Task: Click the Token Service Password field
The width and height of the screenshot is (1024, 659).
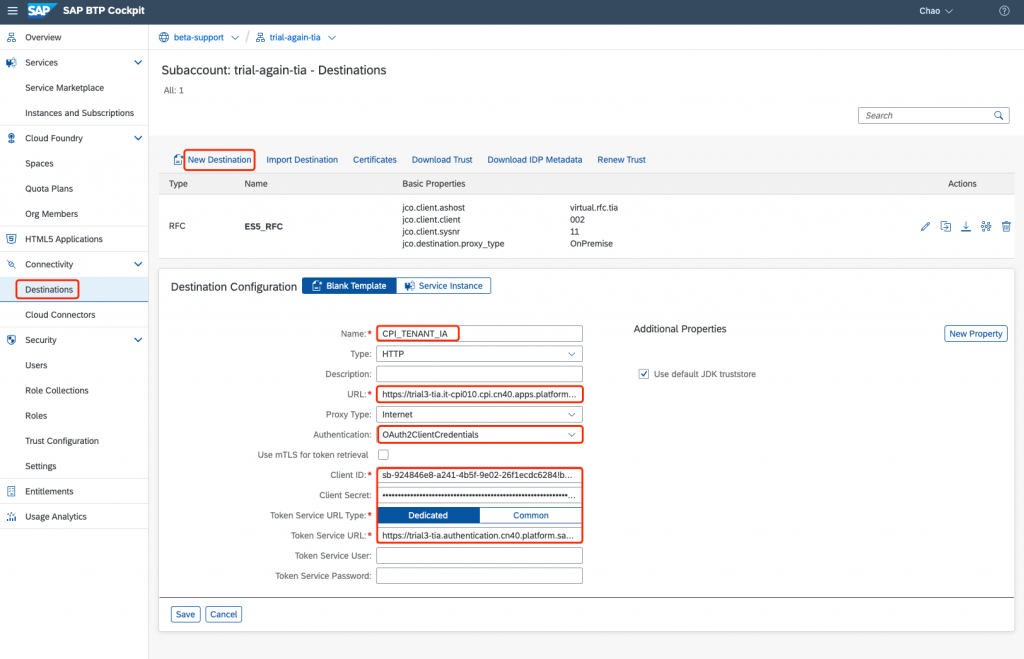Action: pos(479,576)
